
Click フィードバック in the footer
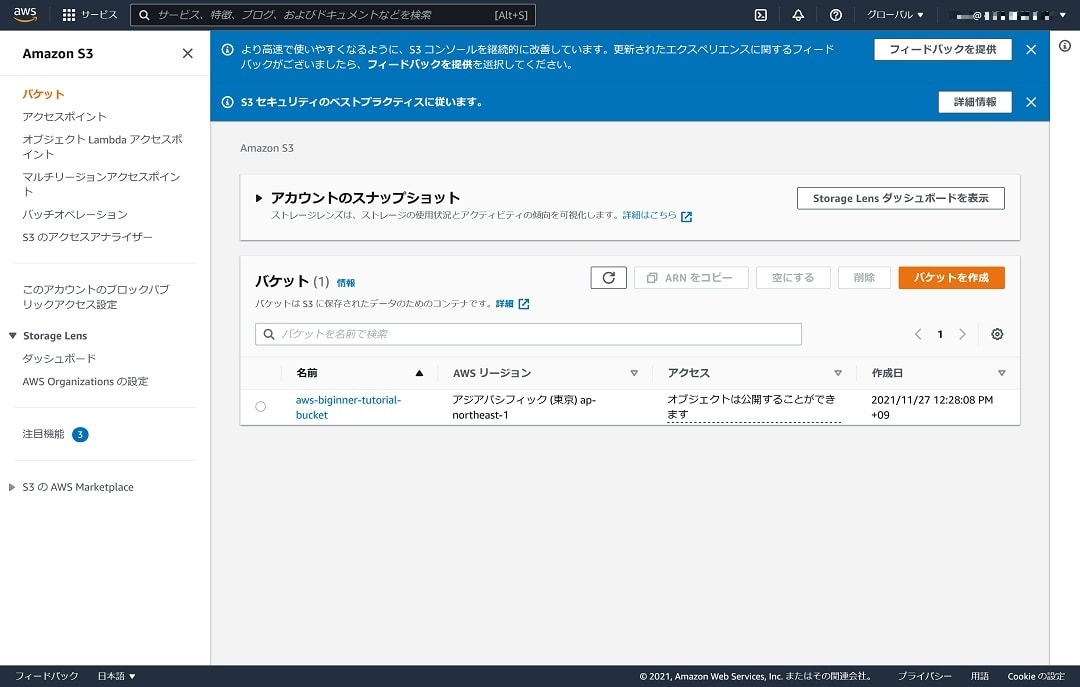47,676
